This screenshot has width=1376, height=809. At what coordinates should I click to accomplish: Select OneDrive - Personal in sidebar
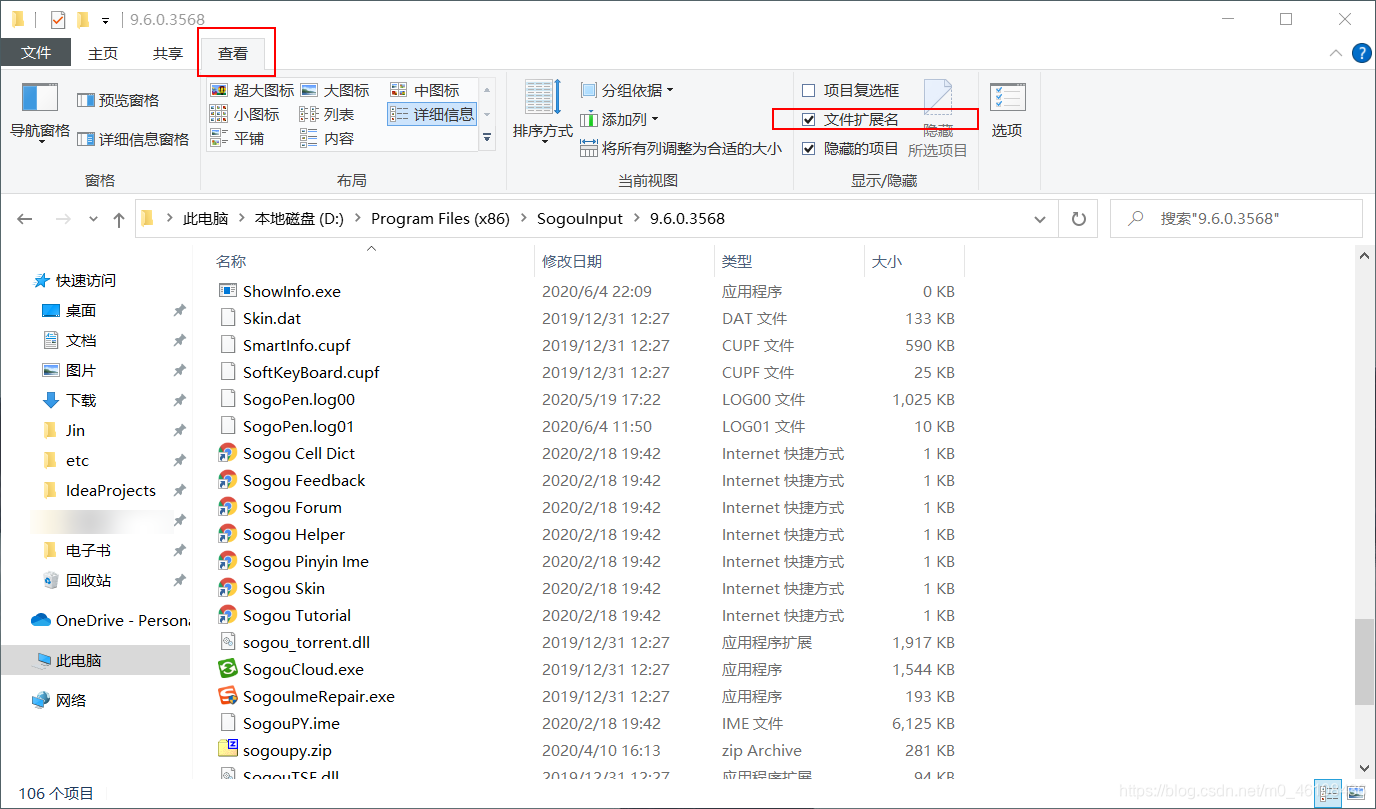point(110,620)
